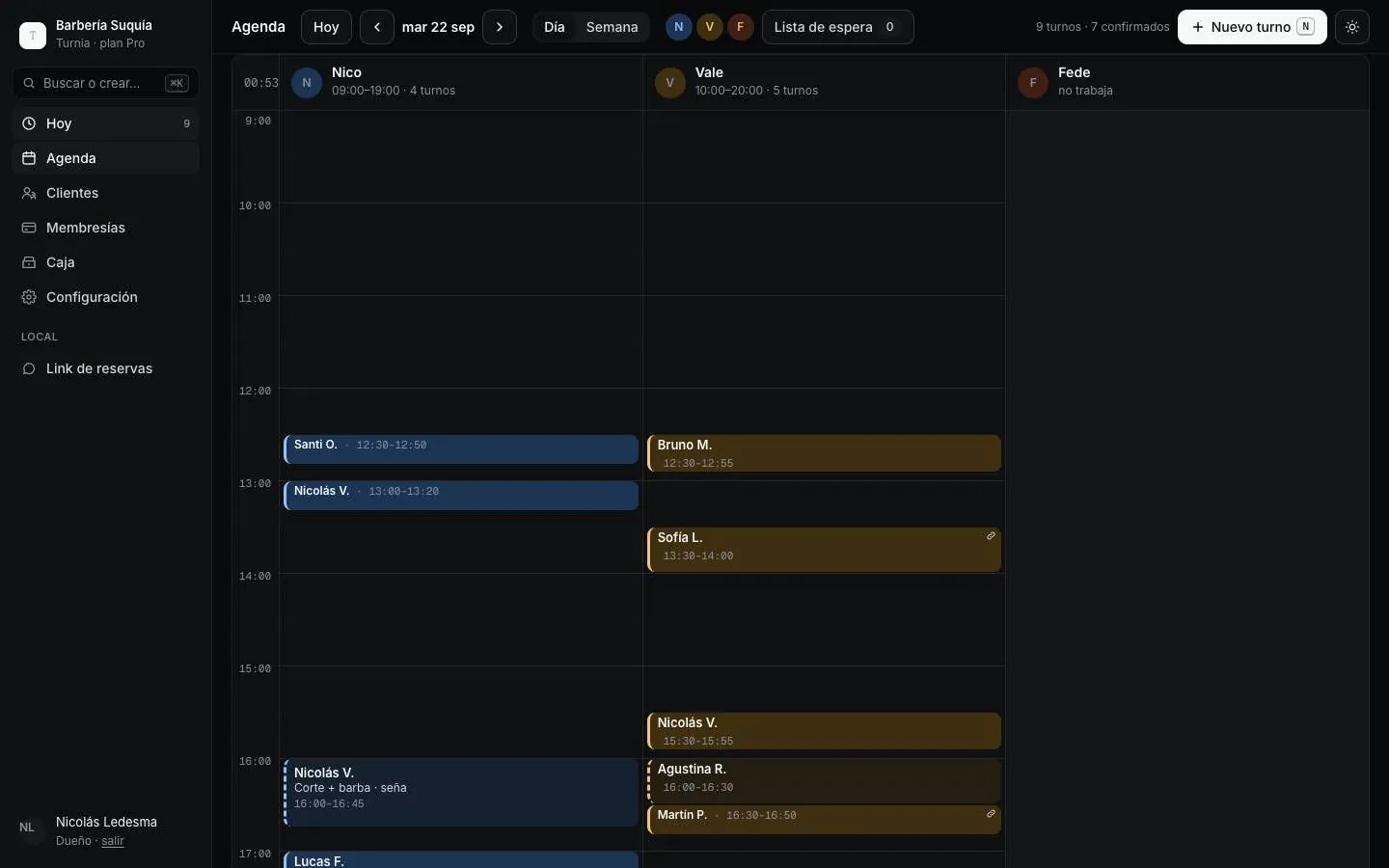Open Lista de espera
Image resolution: width=1389 pixels, height=868 pixels.
point(838,27)
